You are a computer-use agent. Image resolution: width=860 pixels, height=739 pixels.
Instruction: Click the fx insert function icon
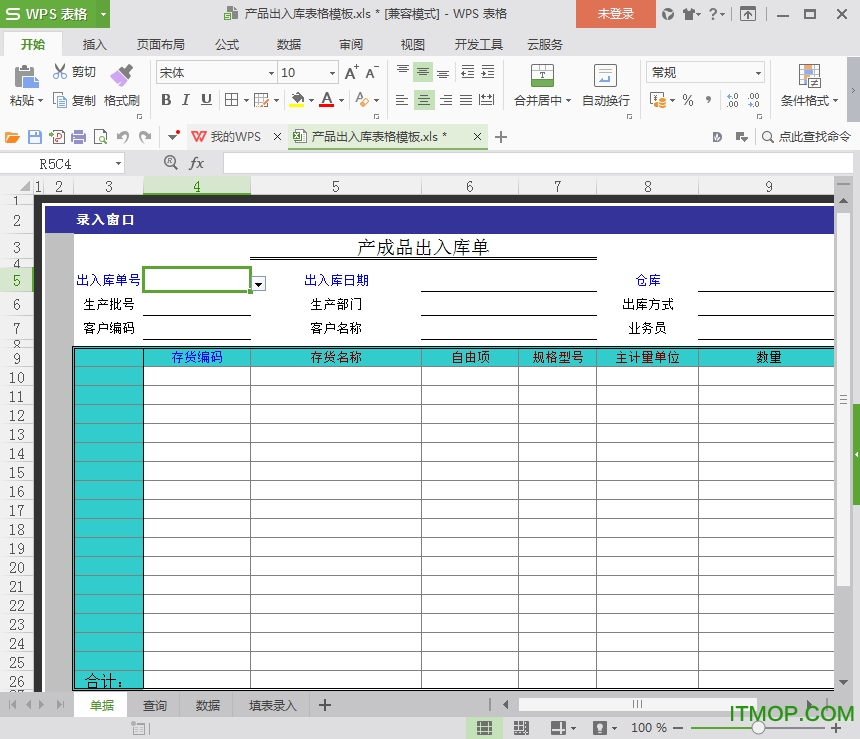click(x=196, y=163)
